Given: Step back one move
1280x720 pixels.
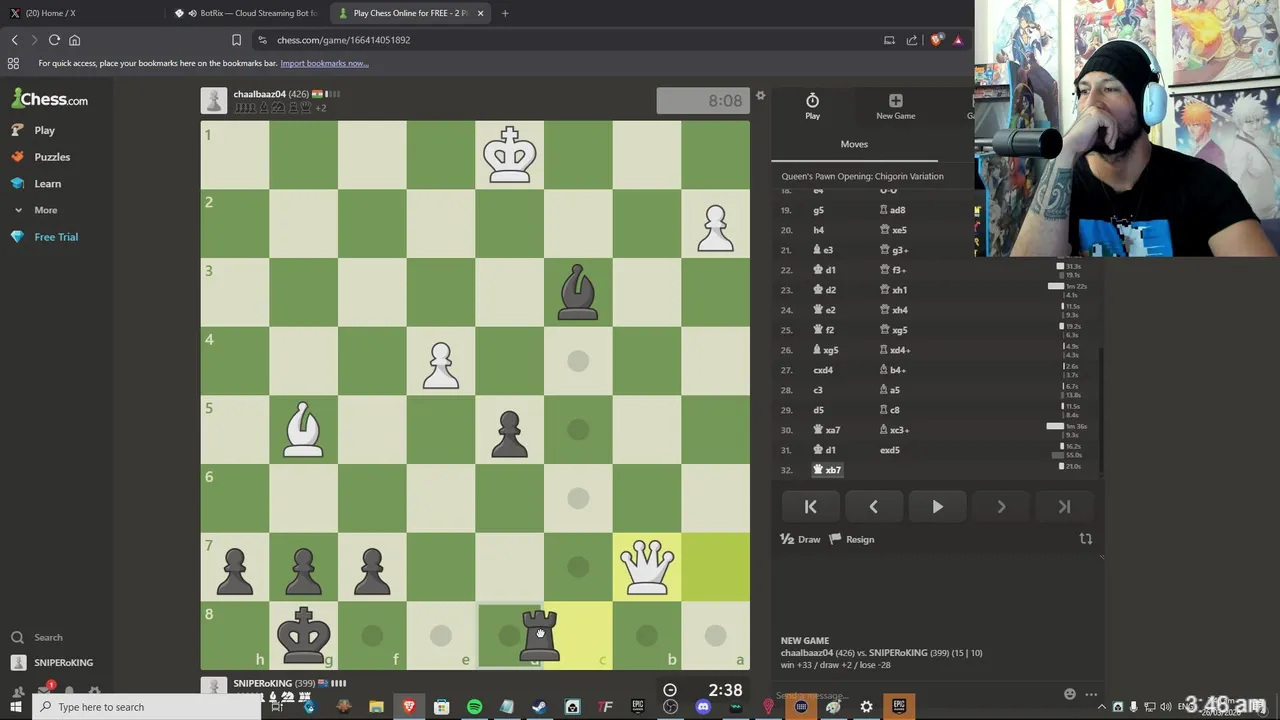Looking at the screenshot, I should click(873, 507).
